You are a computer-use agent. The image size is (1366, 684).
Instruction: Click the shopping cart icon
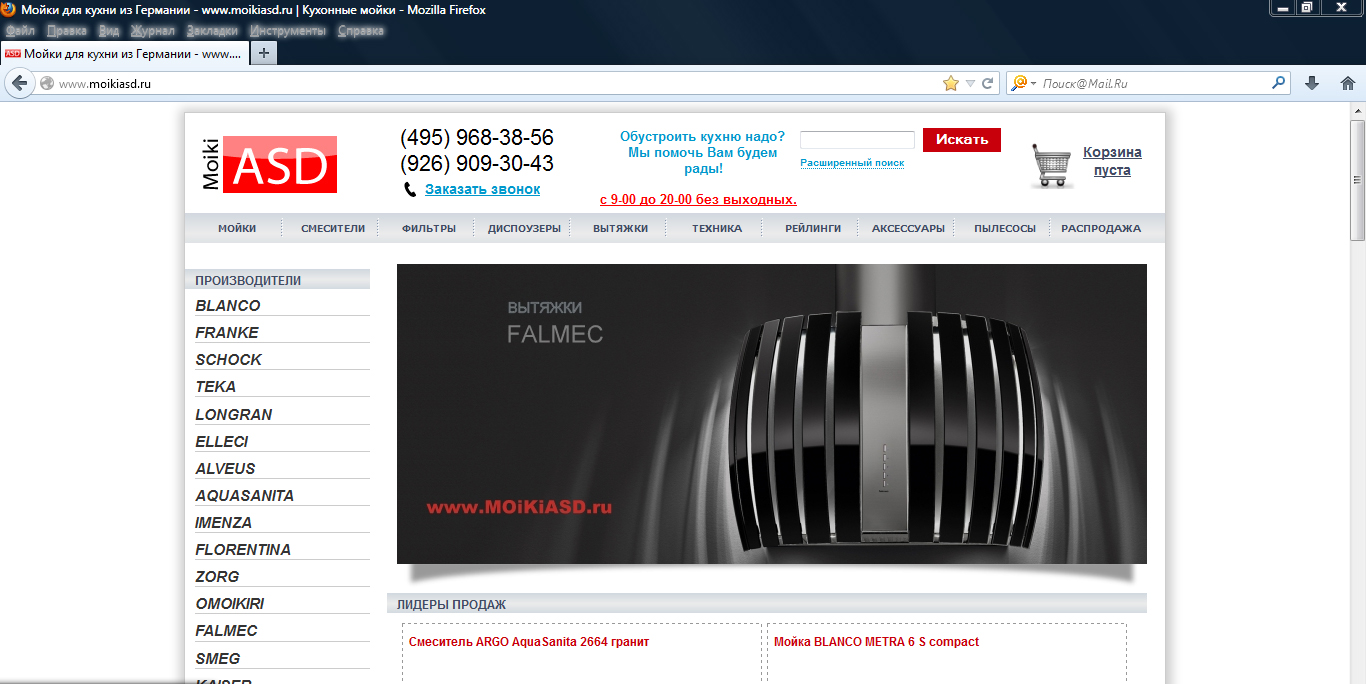1052,165
